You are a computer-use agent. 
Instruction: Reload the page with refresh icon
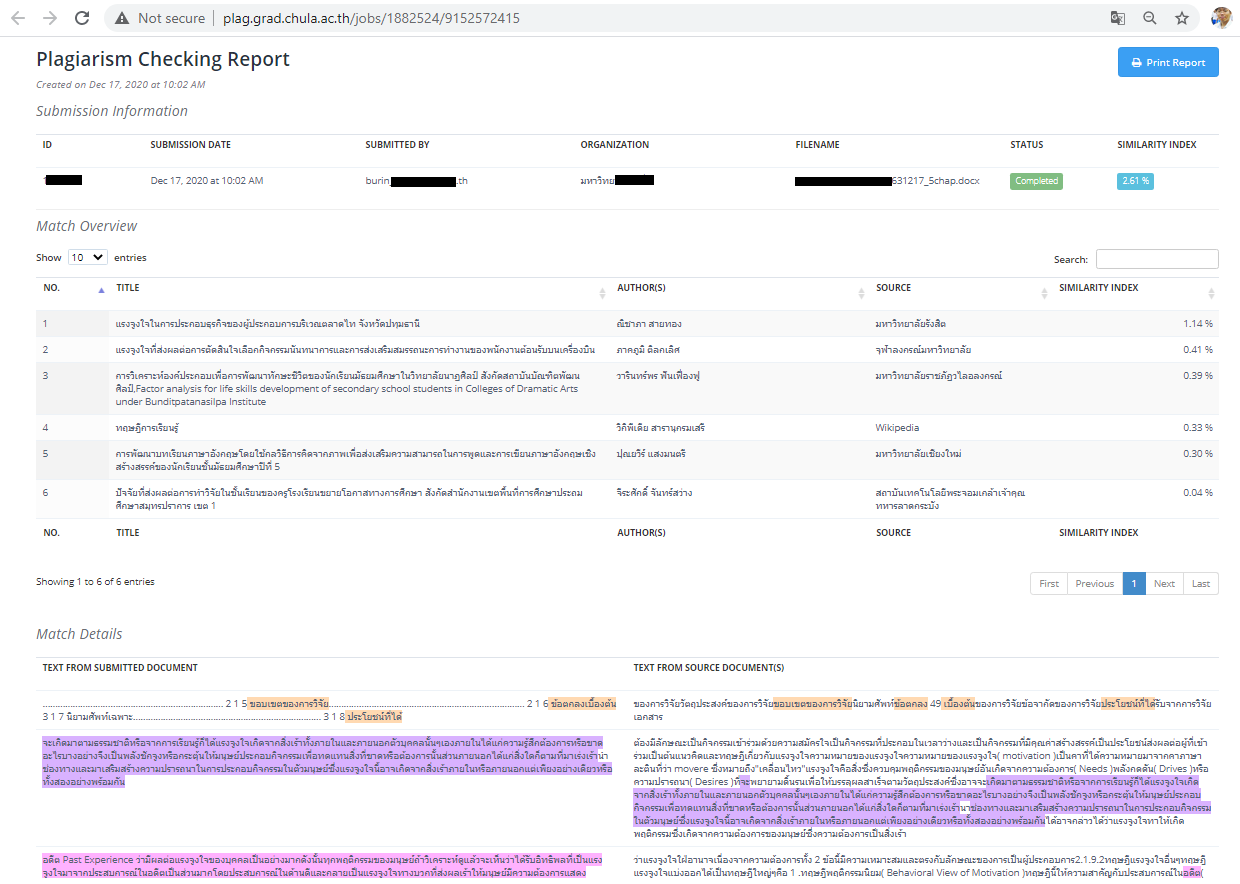tap(82, 18)
